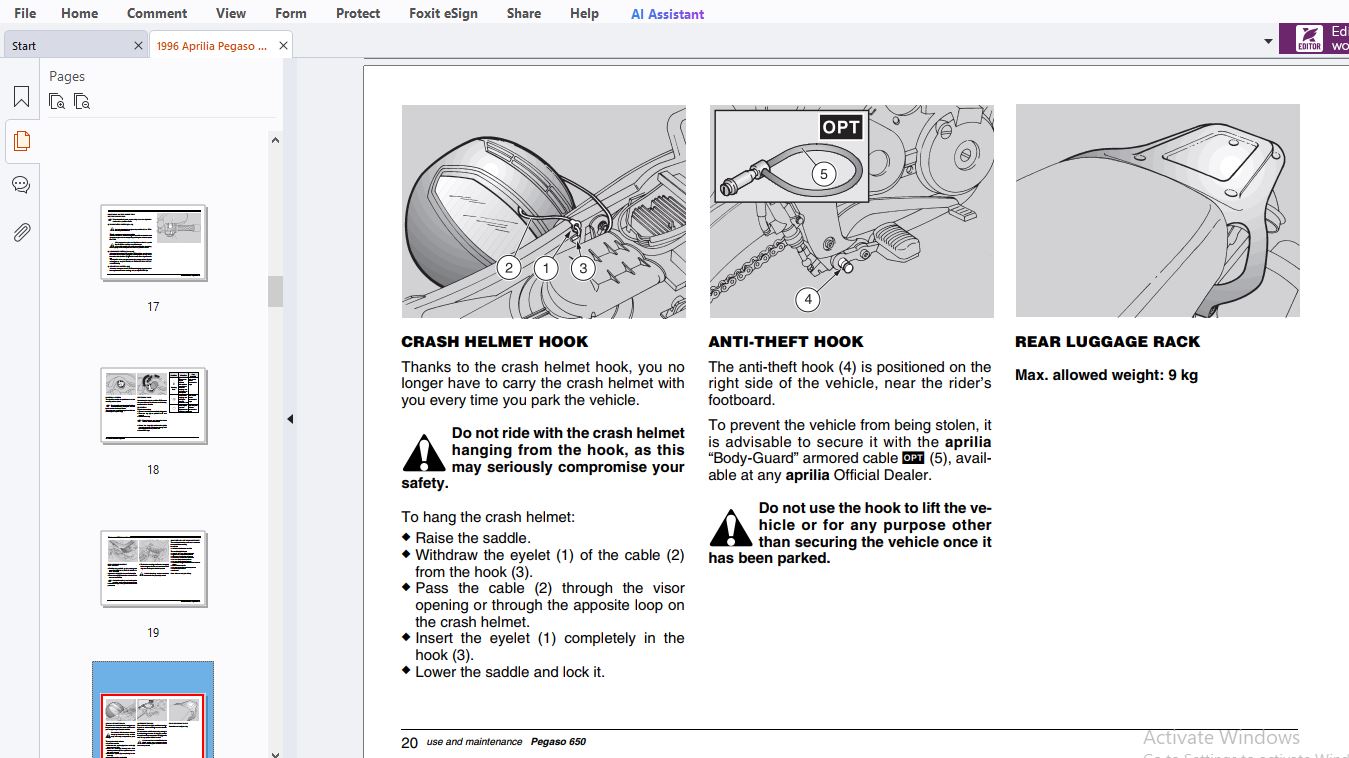This screenshot has width=1349, height=758.
Task: Open the View ribbon tab
Action: [231, 13]
